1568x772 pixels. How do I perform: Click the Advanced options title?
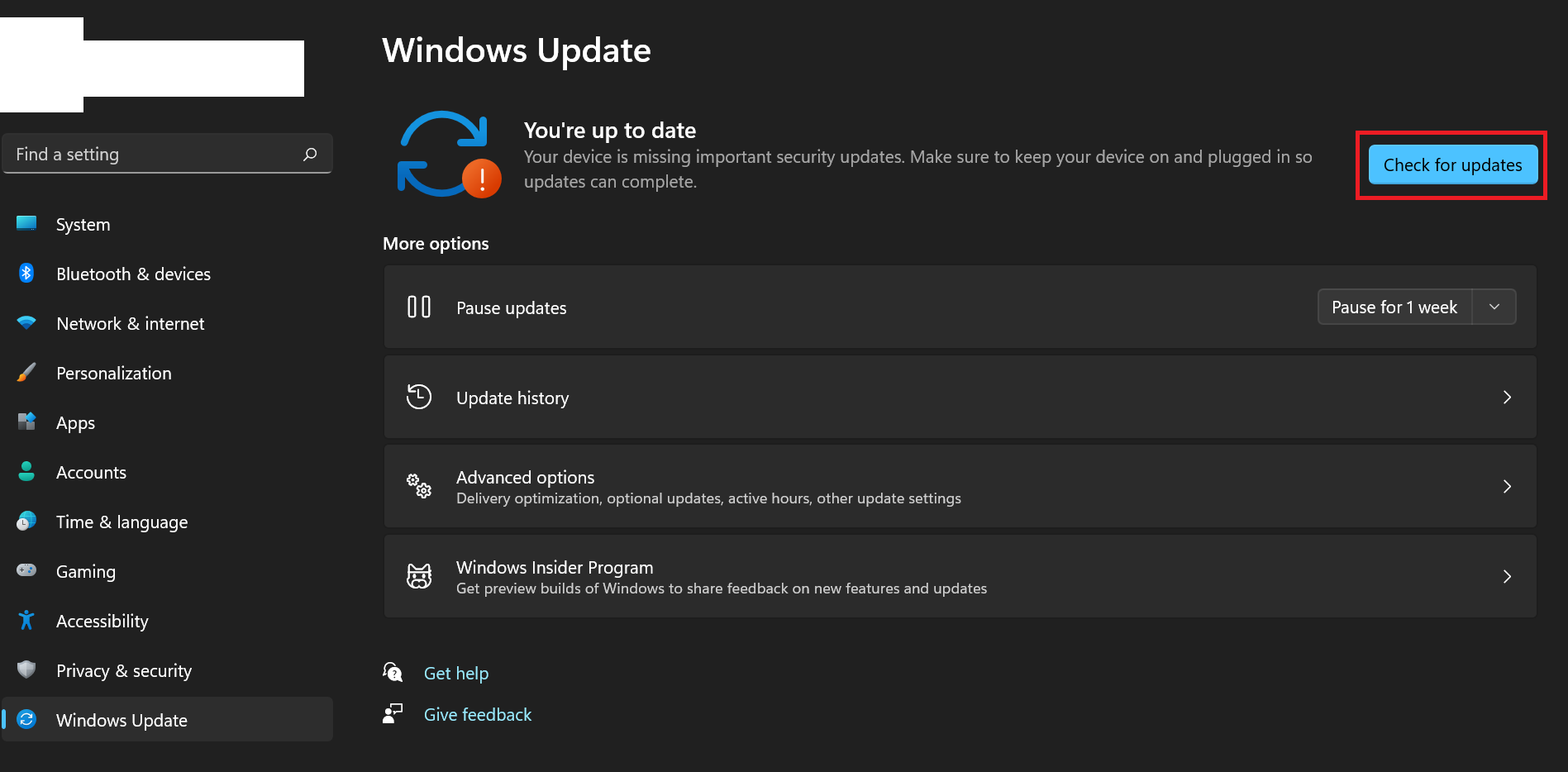click(x=525, y=477)
